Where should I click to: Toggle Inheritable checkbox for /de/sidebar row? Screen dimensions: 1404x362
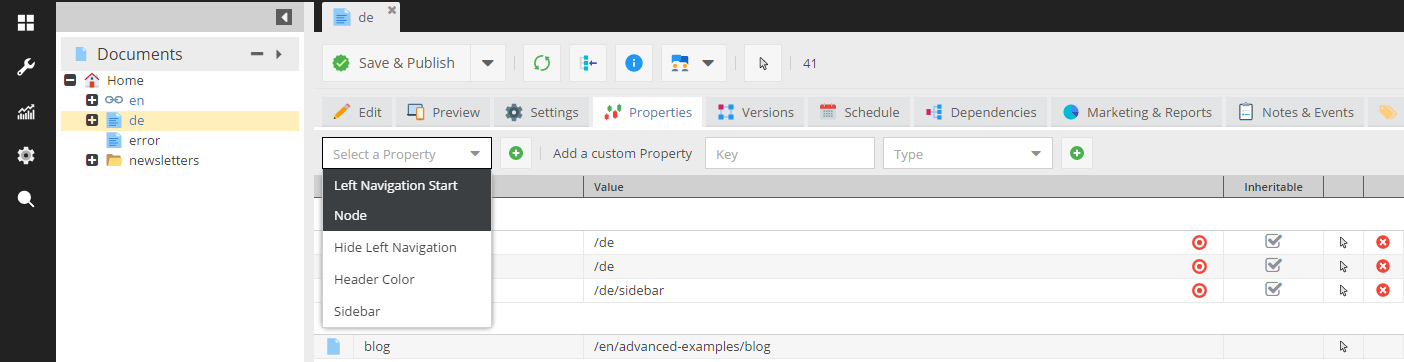(x=1273, y=289)
